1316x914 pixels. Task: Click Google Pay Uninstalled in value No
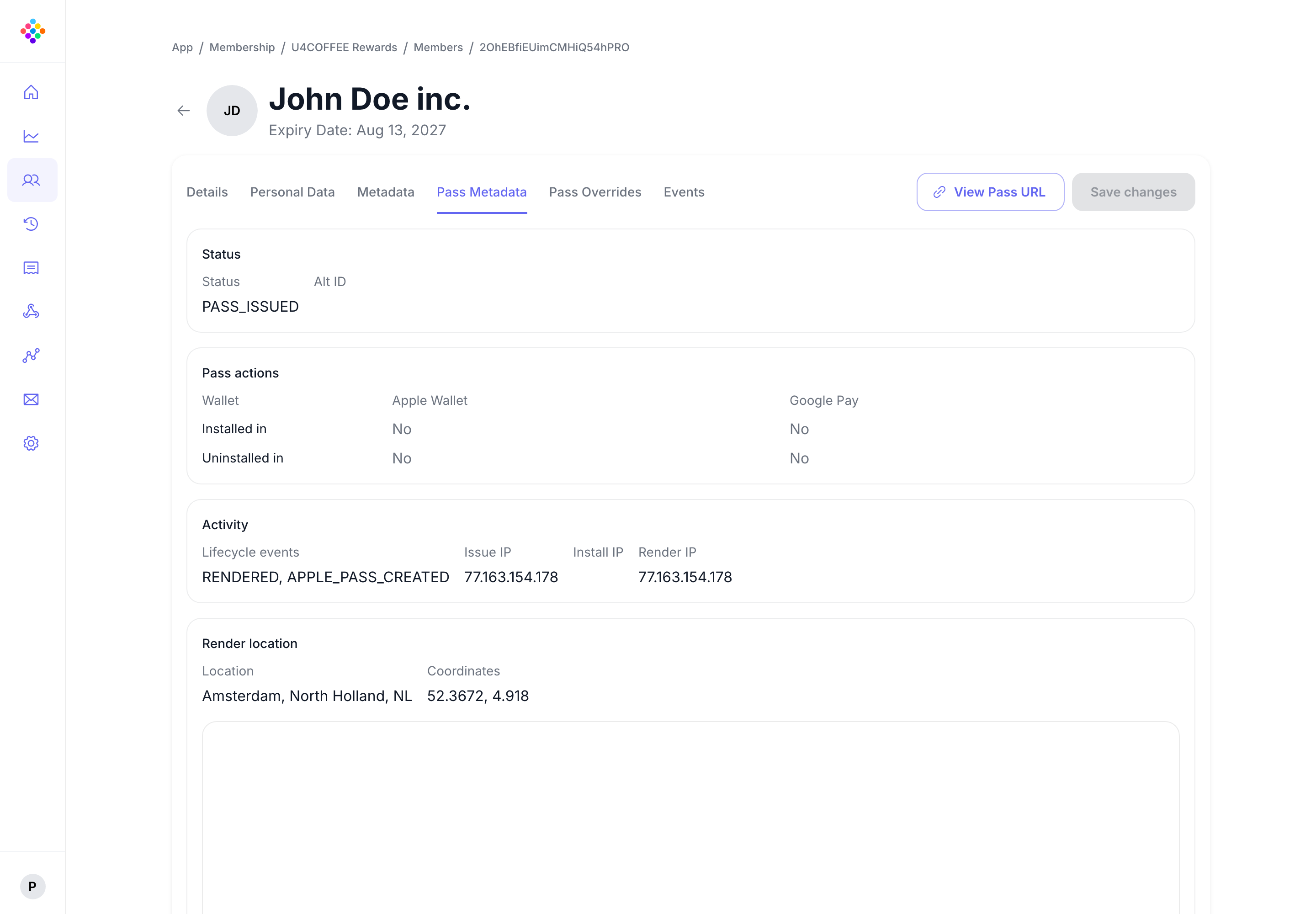pos(799,458)
